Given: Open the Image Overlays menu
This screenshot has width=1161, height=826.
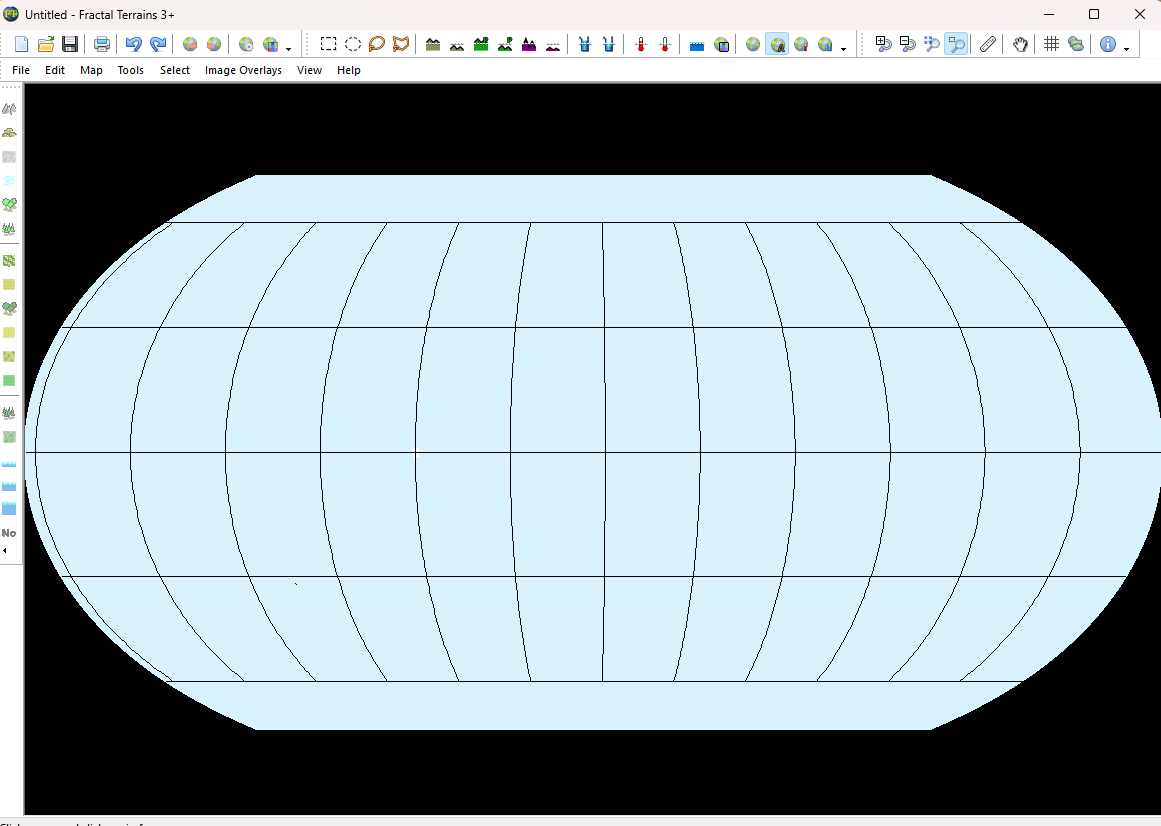Looking at the screenshot, I should (243, 70).
